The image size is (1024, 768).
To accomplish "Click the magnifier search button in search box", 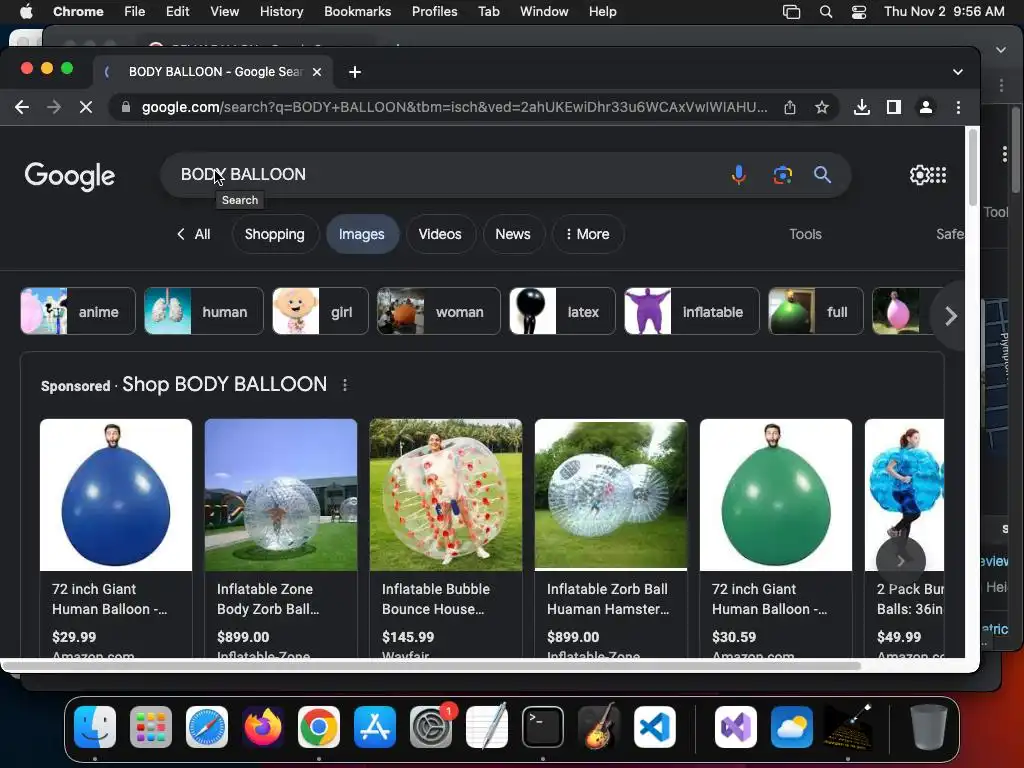I will coord(822,174).
